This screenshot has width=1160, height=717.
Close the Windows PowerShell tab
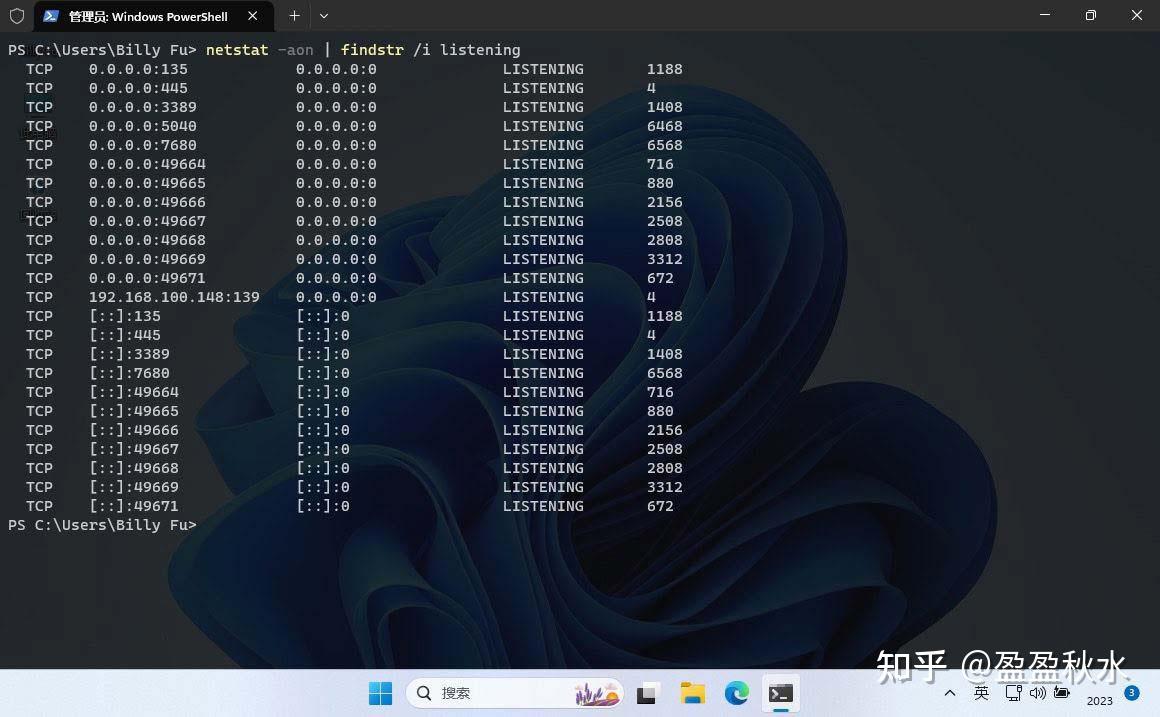point(253,16)
